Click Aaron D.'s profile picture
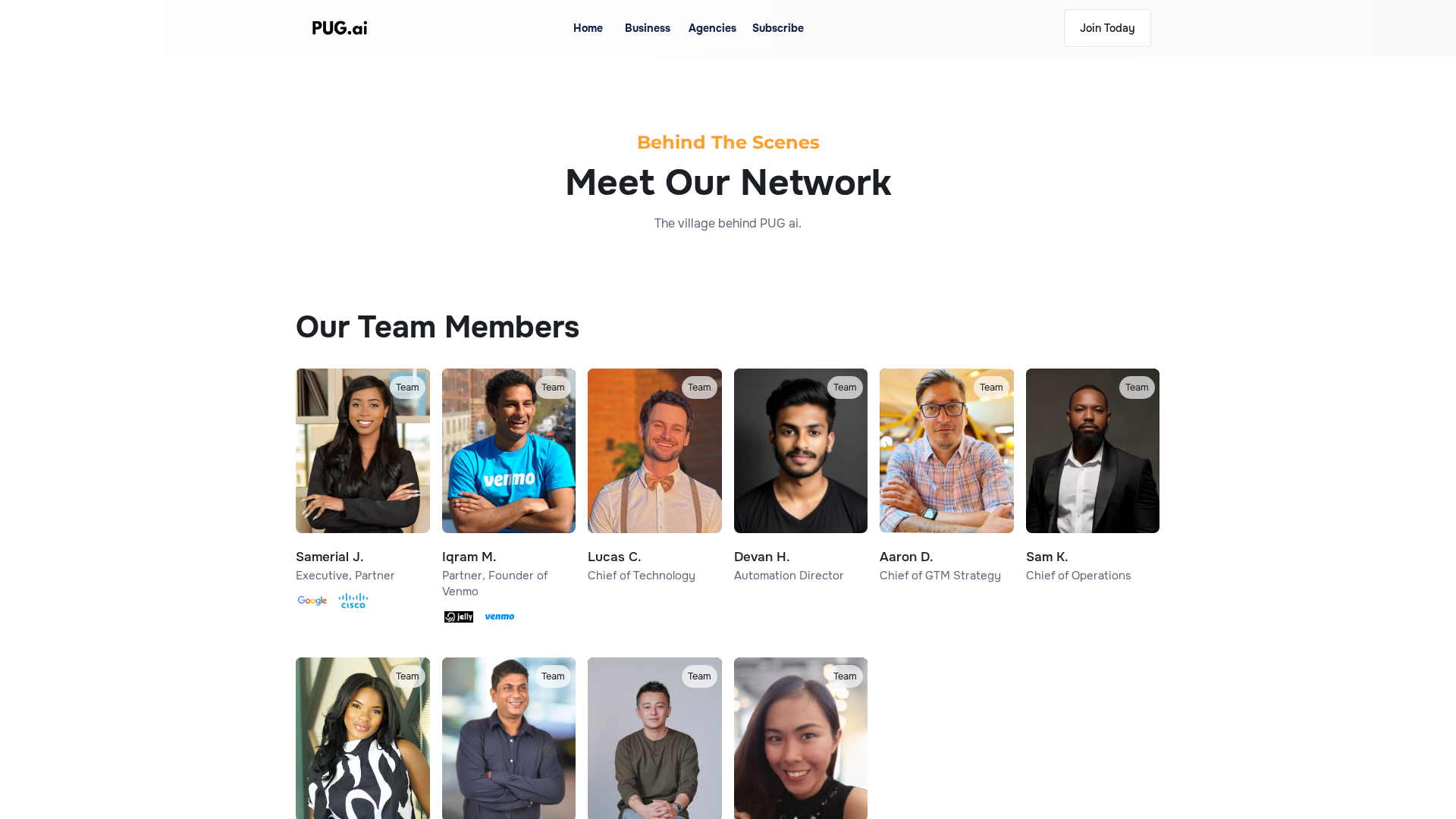Viewport: 1456px width, 819px height. tap(946, 463)
